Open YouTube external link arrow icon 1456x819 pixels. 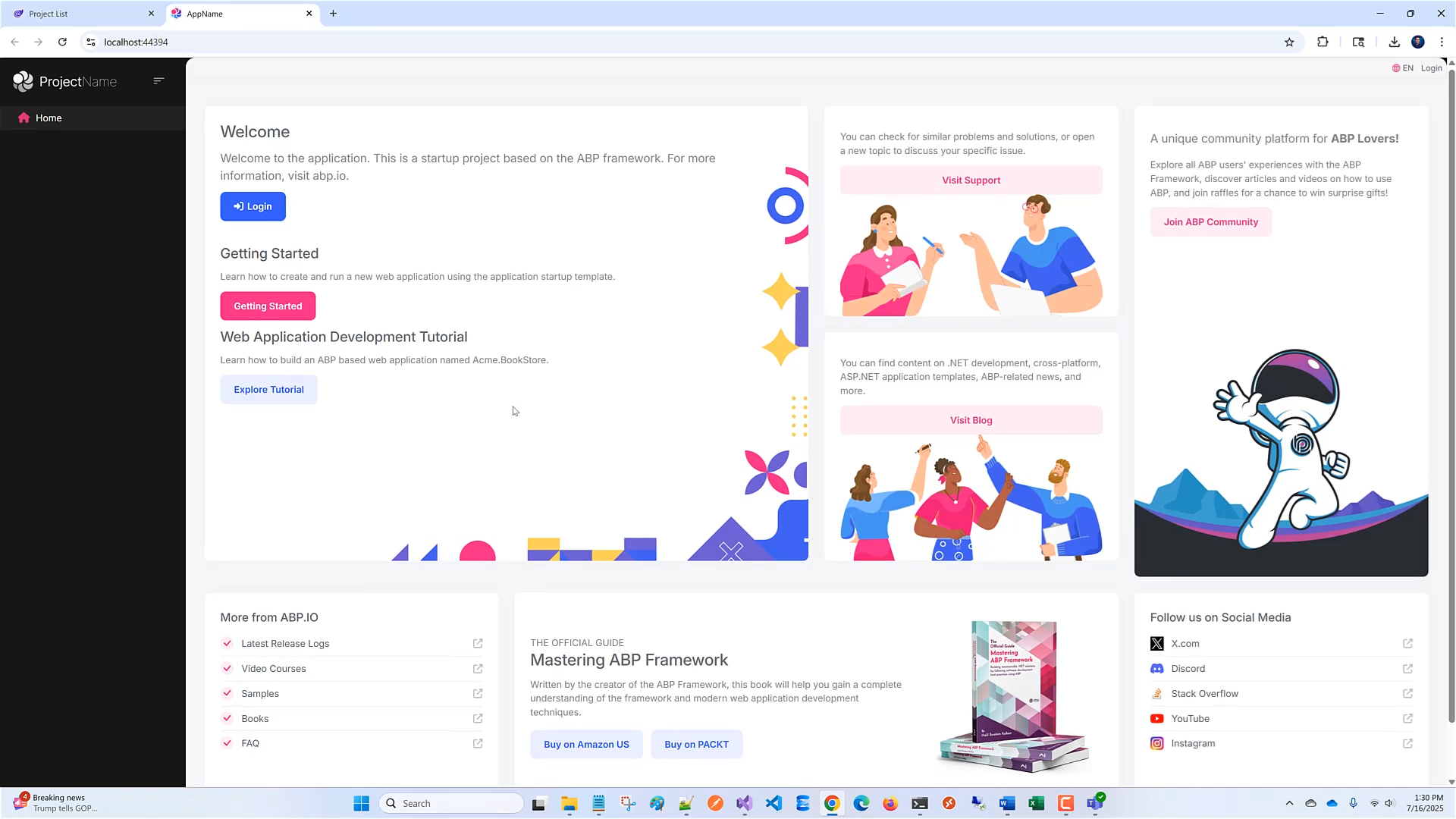[x=1407, y=718]
